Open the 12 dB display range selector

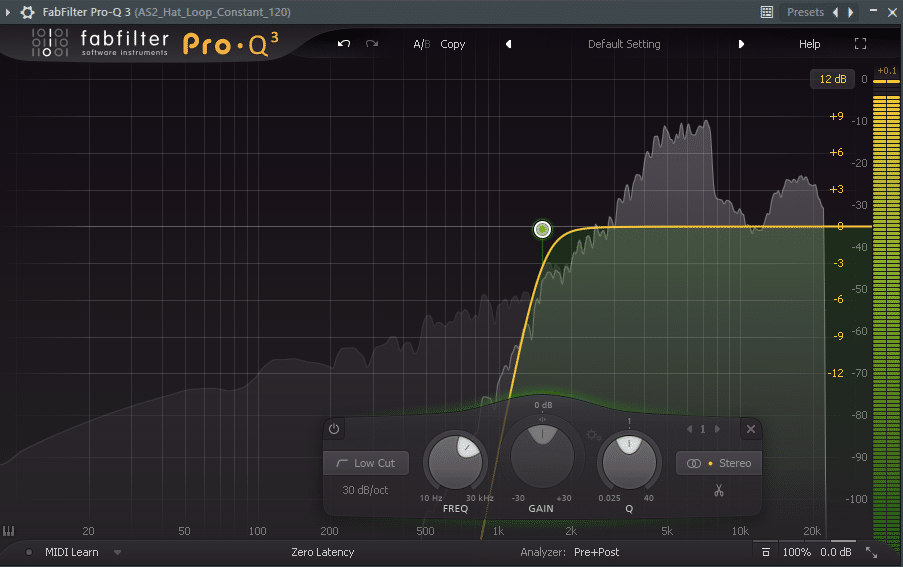point(833,79)
